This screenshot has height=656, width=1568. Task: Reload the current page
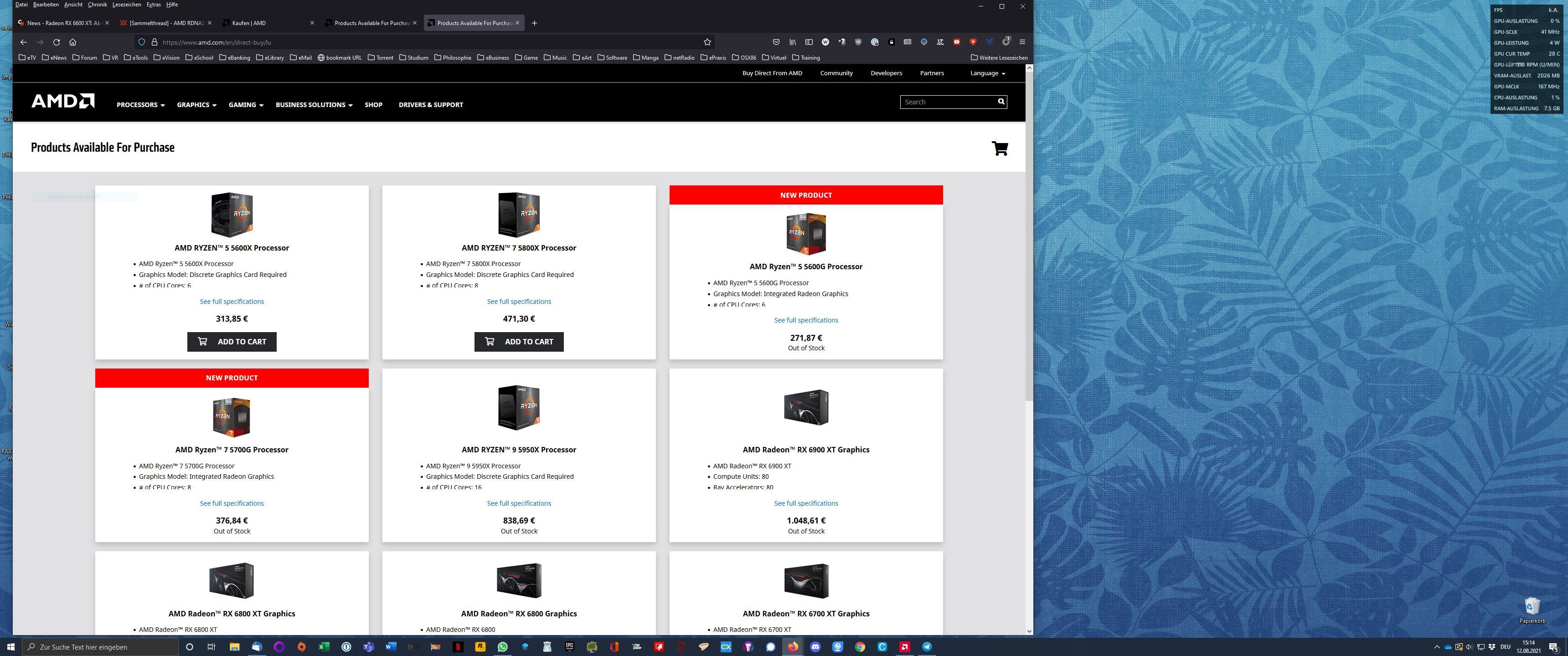[x=56, y=42]
